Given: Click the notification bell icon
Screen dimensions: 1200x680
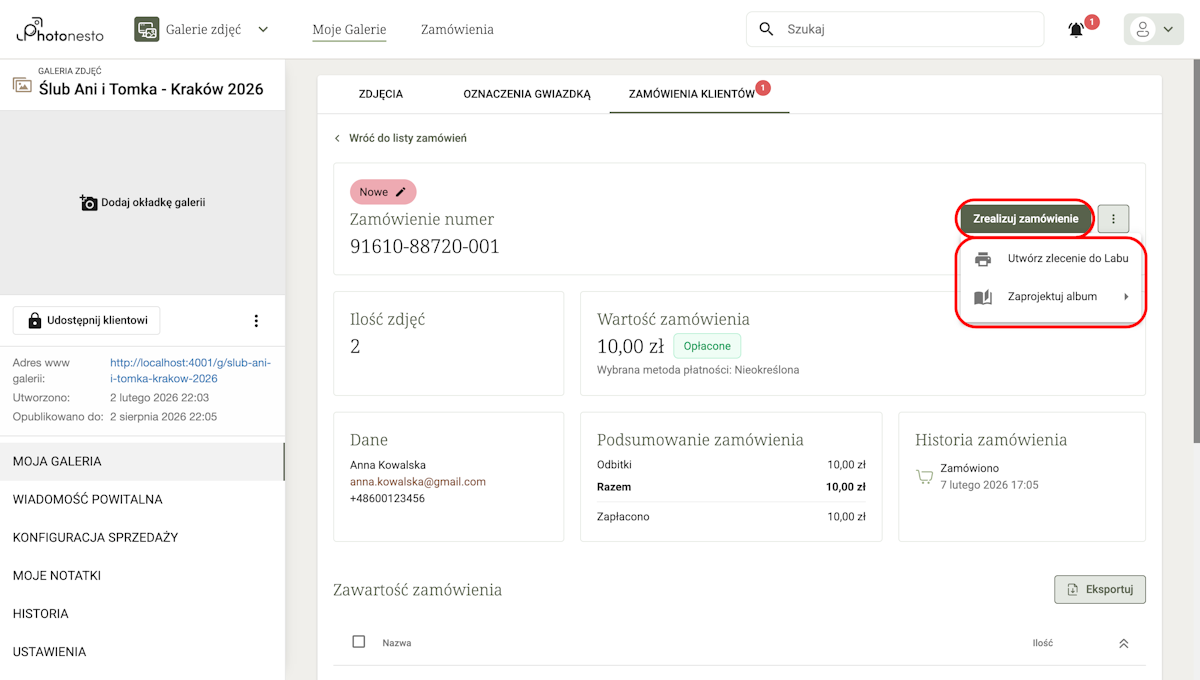Looking at the screenshot, I should (1076, 30).
